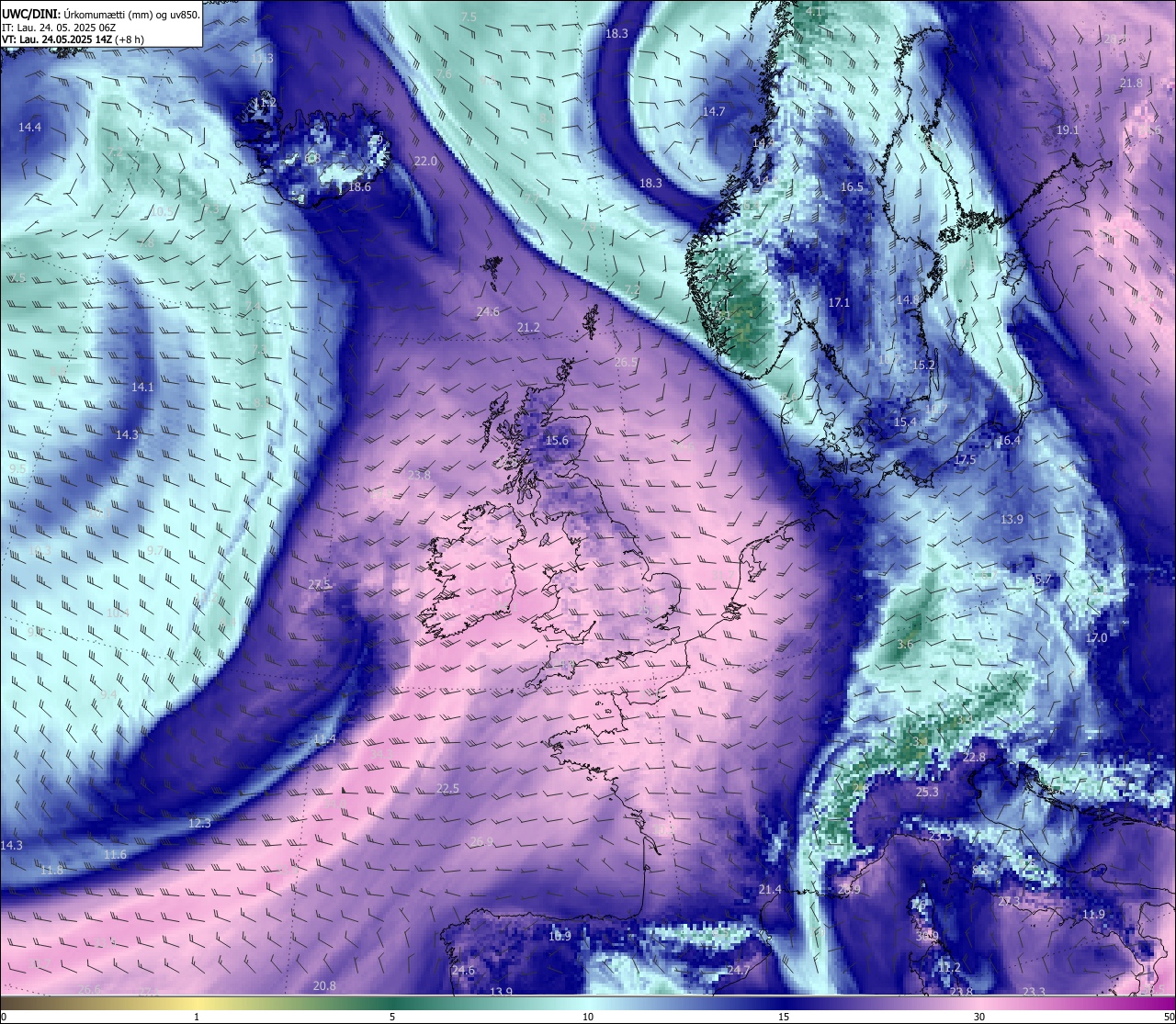Click the color scale label 5
This screenshot has width=1176, height=1024.
[392, 1017]
